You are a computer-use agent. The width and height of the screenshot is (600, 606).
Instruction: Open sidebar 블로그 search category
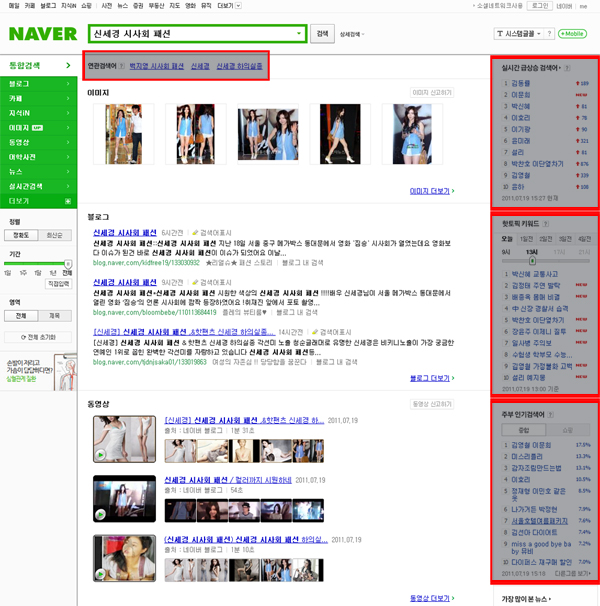pos(39,84)
